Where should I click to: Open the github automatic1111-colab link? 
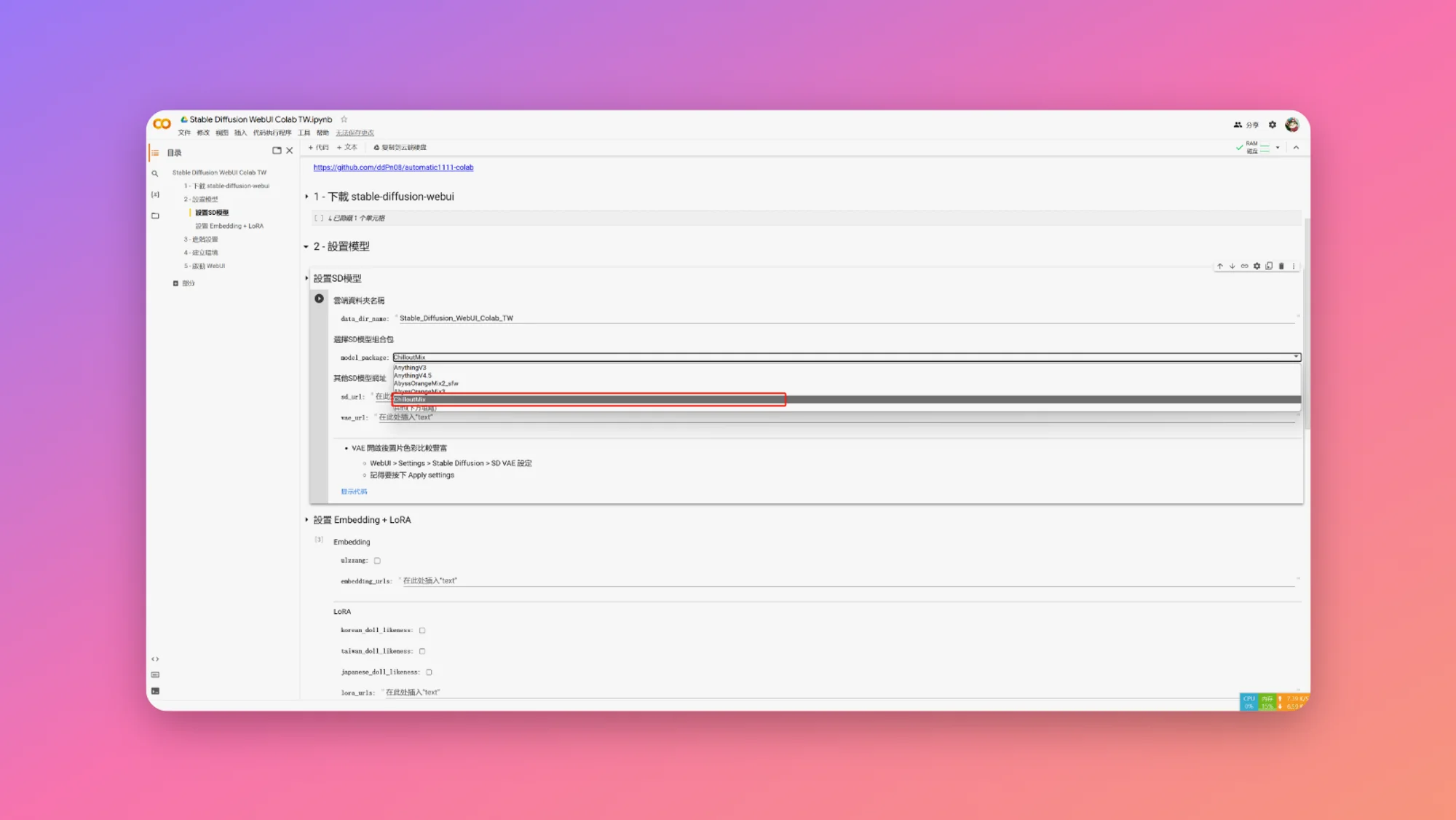click(393, 167)
